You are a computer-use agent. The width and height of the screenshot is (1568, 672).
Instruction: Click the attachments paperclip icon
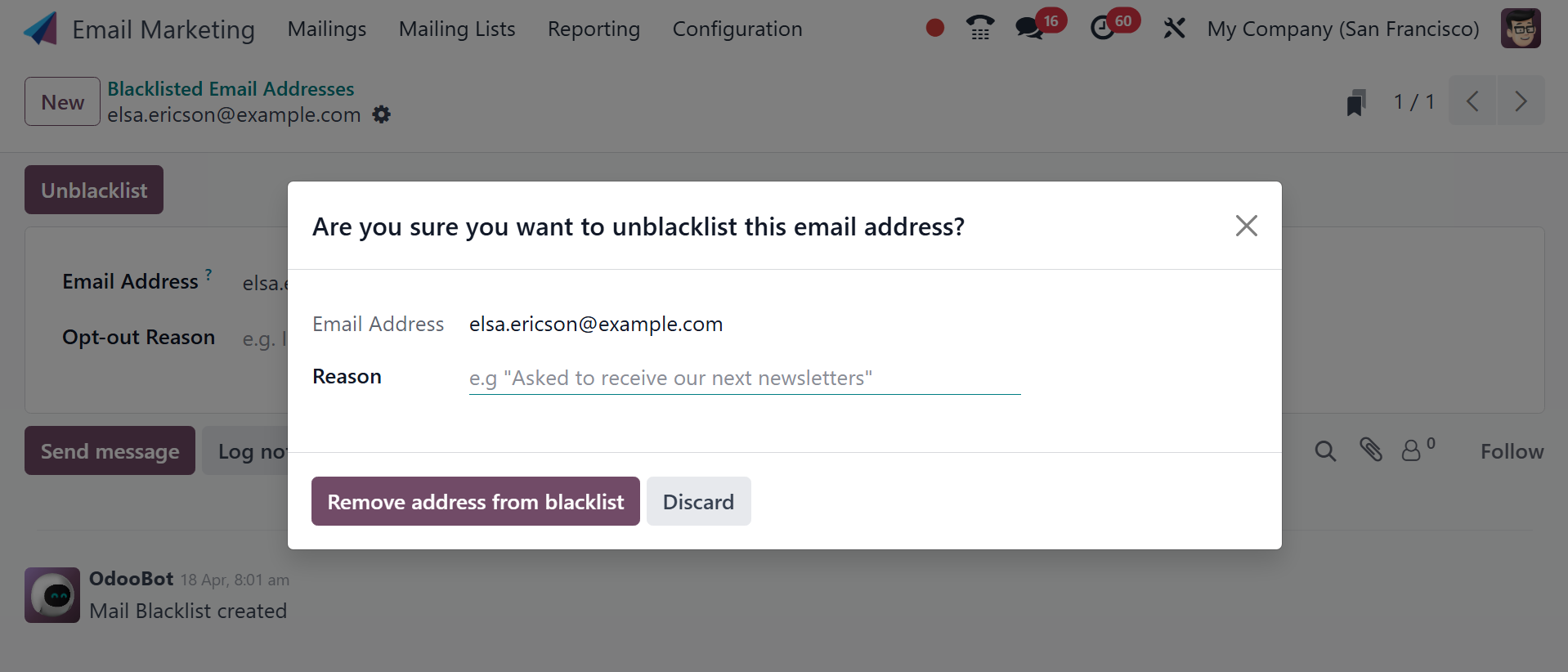pyautogui.click(x=1371, y=450)
